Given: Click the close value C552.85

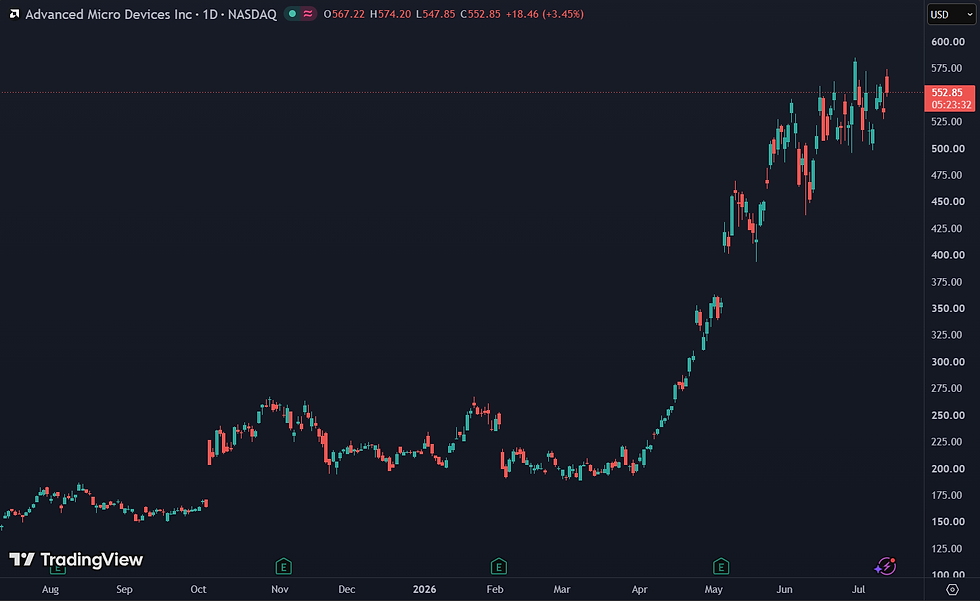Looking at the screenshot, I should [481, 14].
